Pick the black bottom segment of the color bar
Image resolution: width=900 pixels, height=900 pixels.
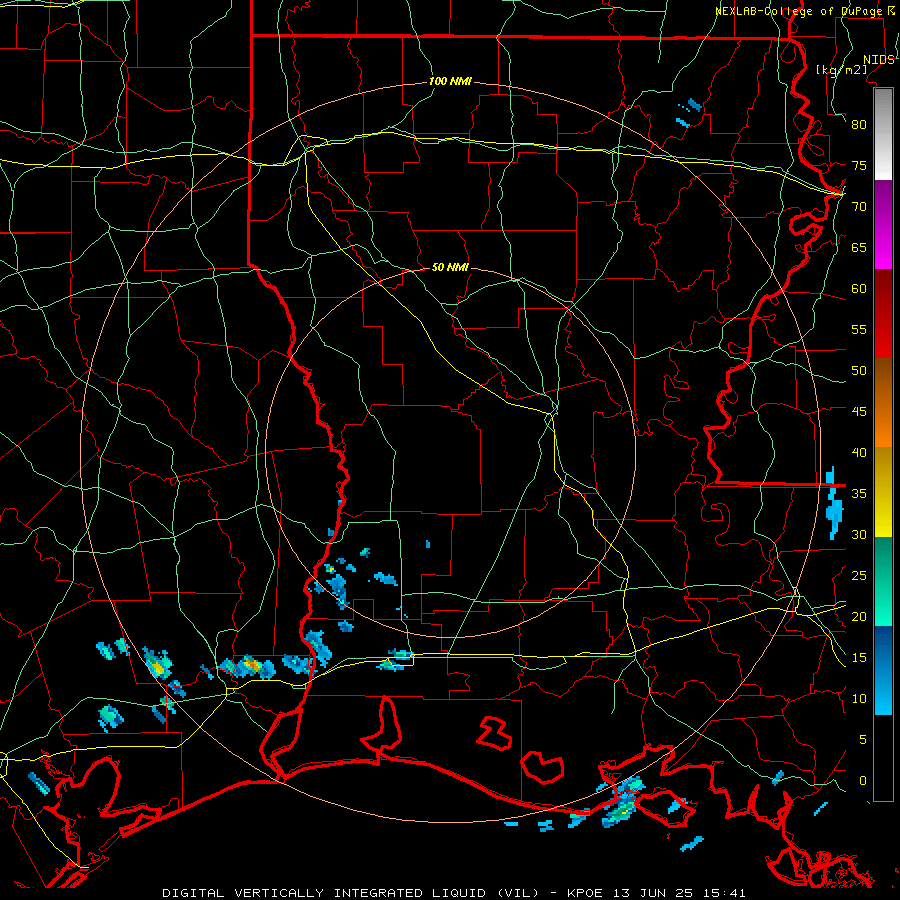click(883, 758)
